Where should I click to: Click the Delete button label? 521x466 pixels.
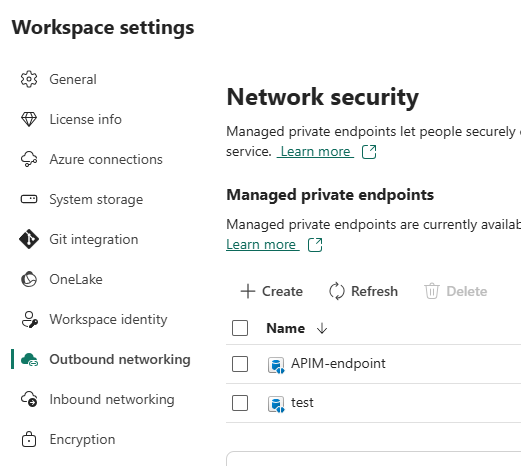tap(467, 291)
